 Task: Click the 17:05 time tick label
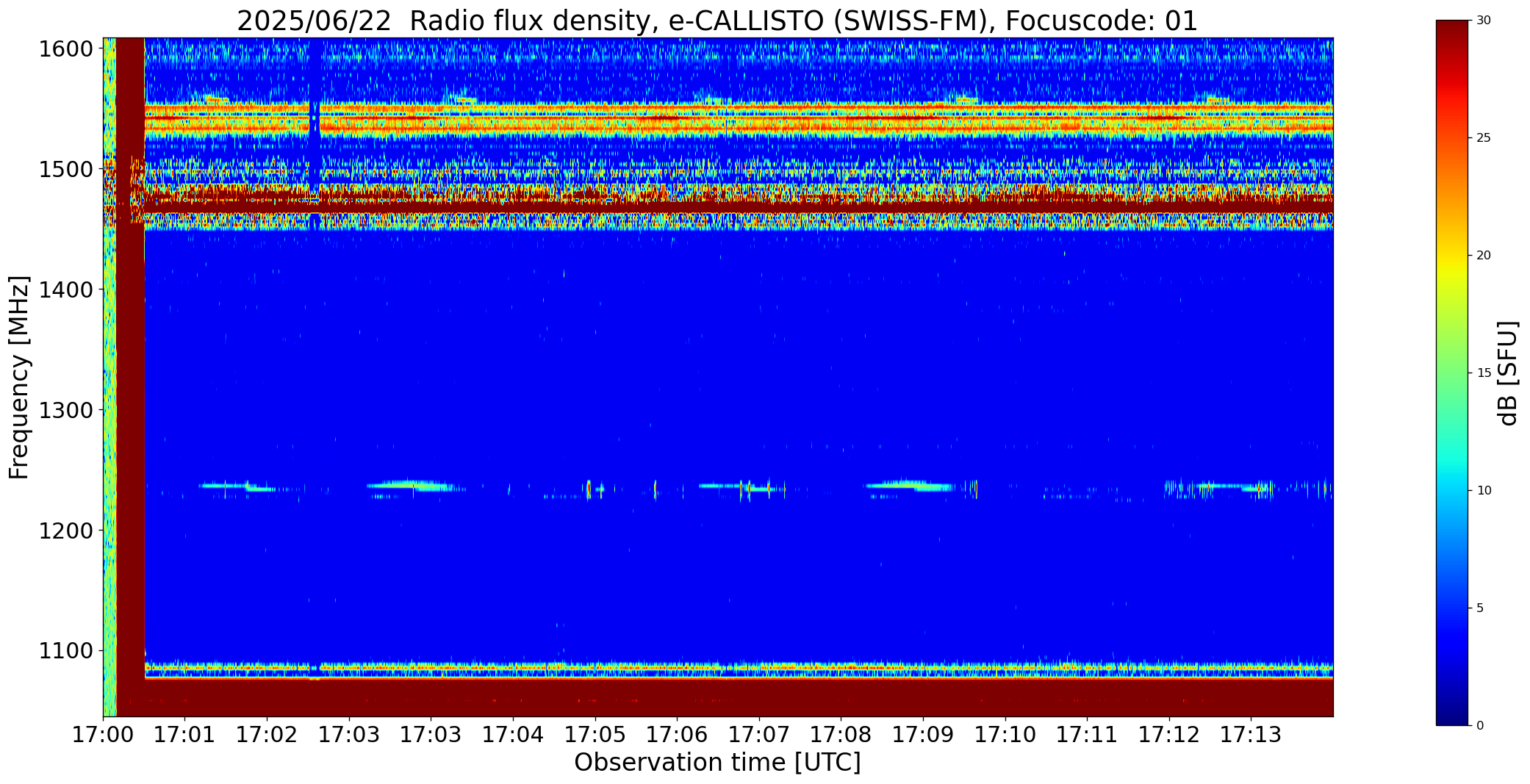click(595, 734)
